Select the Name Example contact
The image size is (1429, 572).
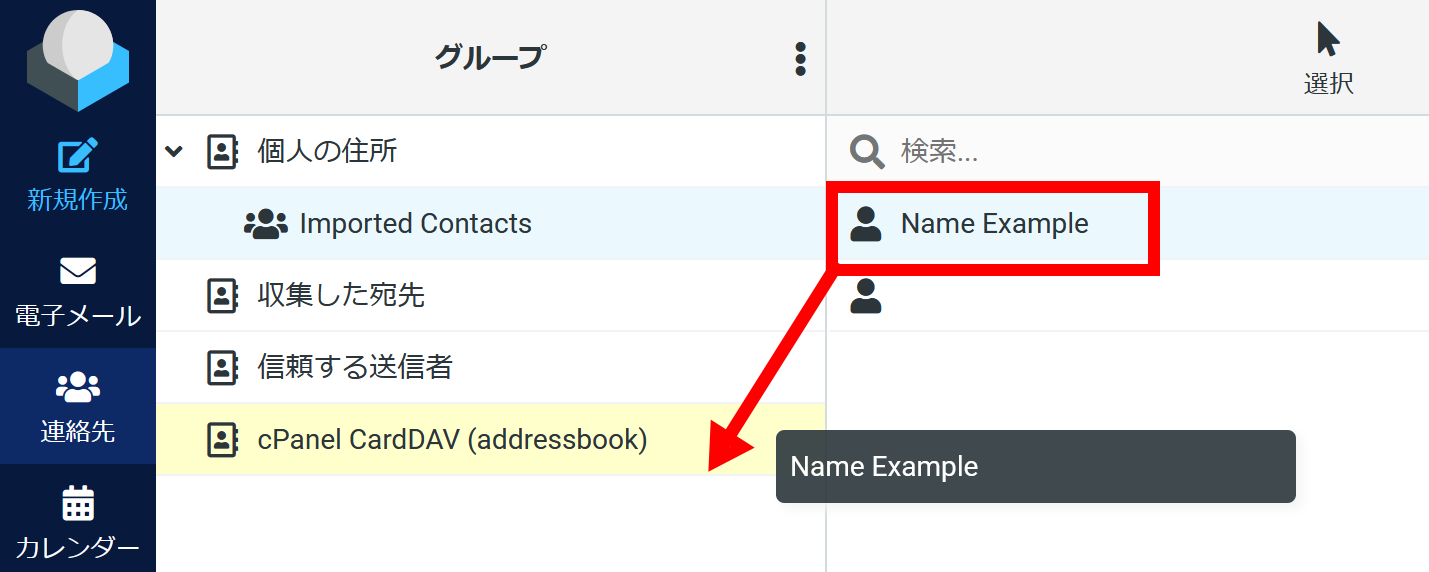[x=994, y=224]
